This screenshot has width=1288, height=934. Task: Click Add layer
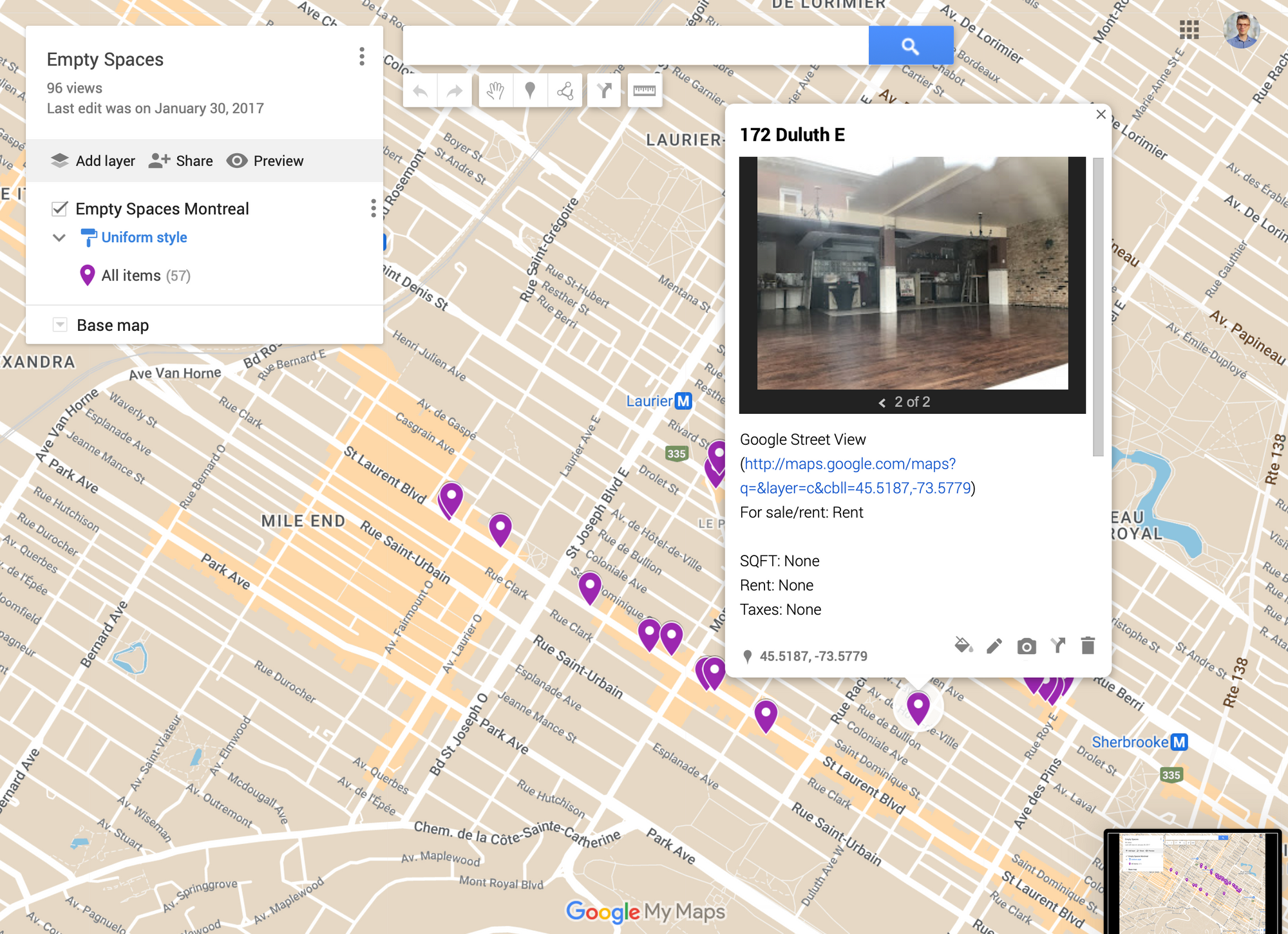[x=93, y=161]
